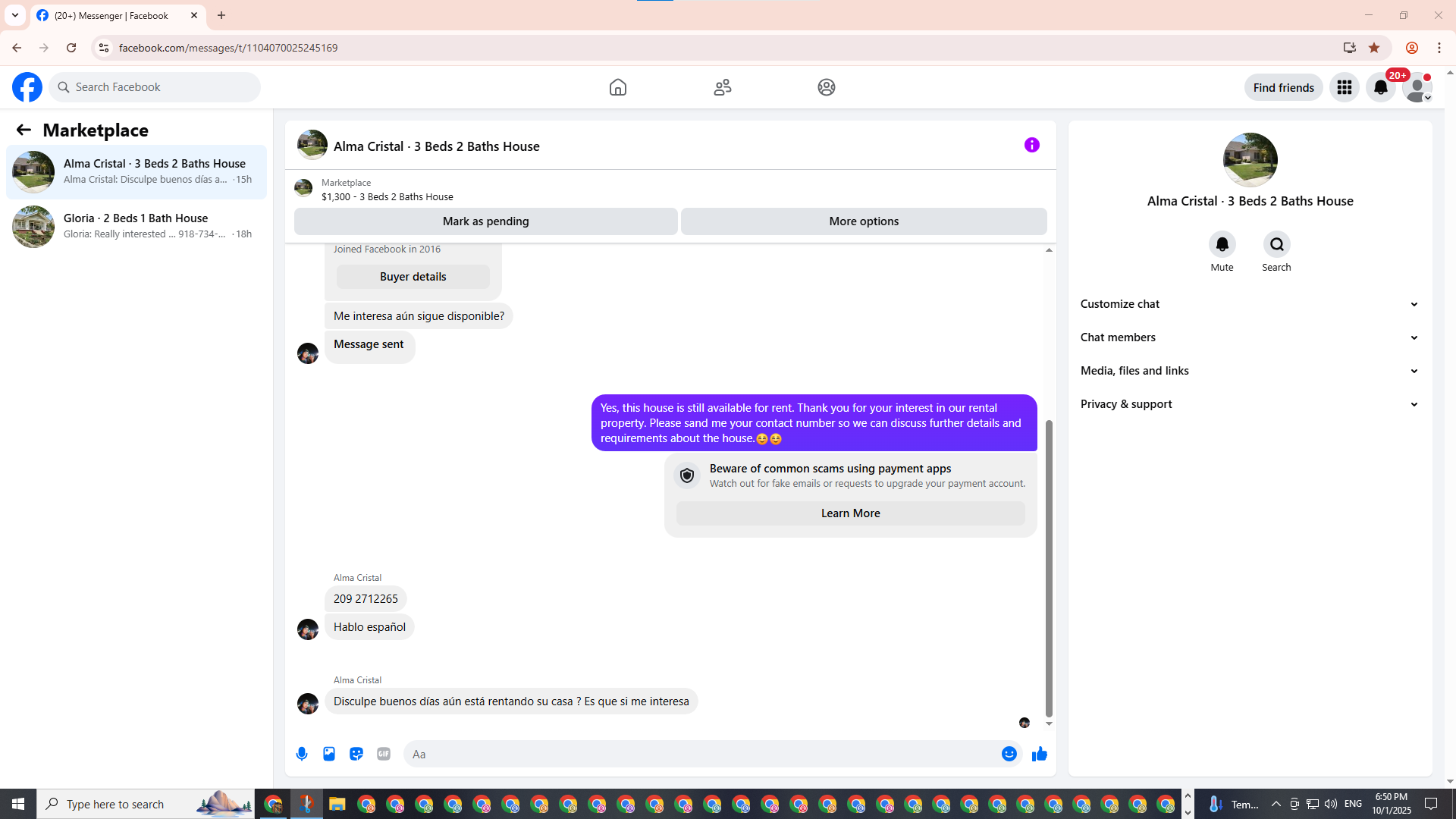The width and height of the screenshot is (1456, 819).
Task: Show hidden system tray icons chevron
Action: [1276, 804]
